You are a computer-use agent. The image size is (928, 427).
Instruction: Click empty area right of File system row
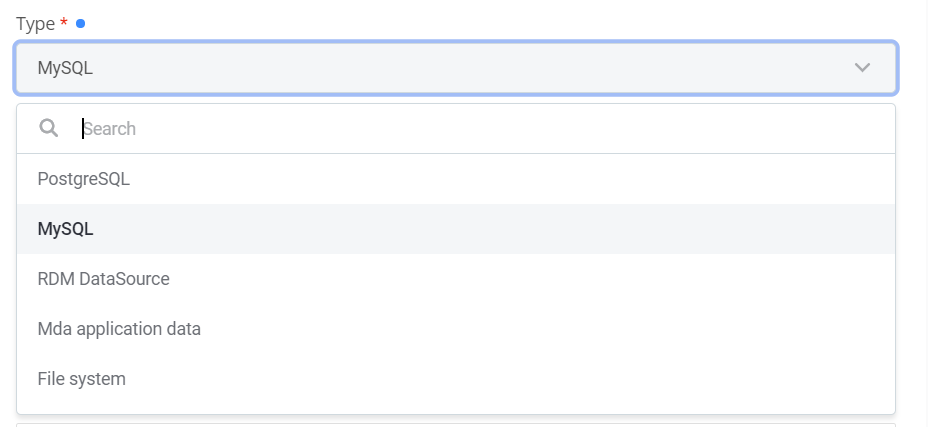pos(550,379)
